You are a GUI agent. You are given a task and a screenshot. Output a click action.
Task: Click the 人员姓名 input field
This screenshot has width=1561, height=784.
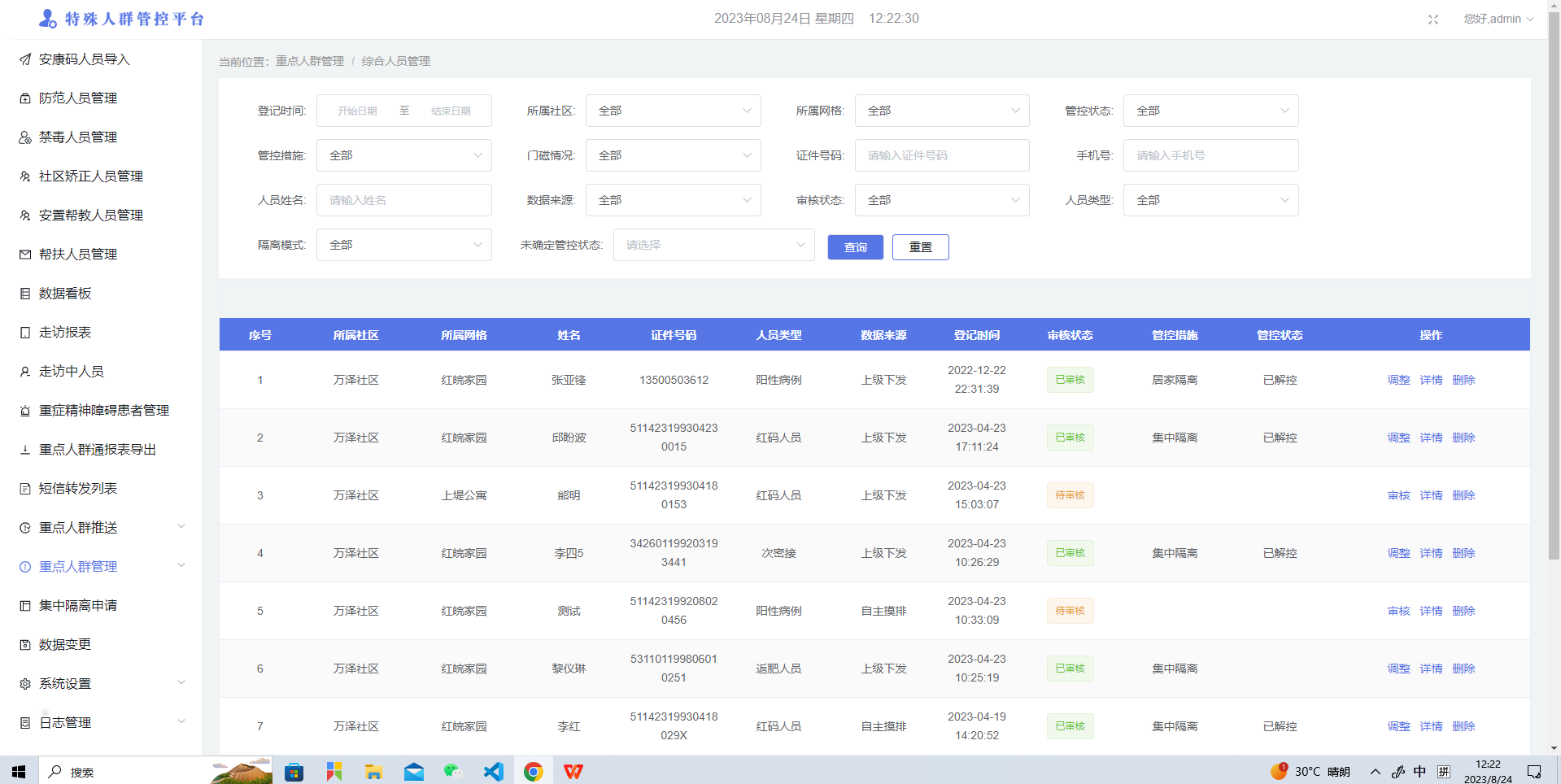pos(403,200)
